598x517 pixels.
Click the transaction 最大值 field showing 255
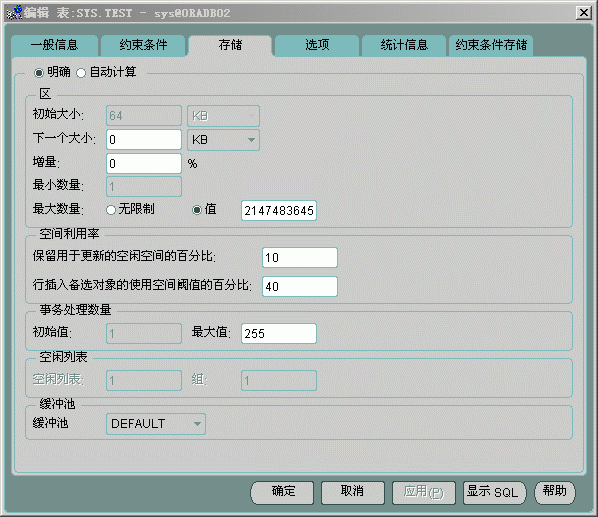279,334
